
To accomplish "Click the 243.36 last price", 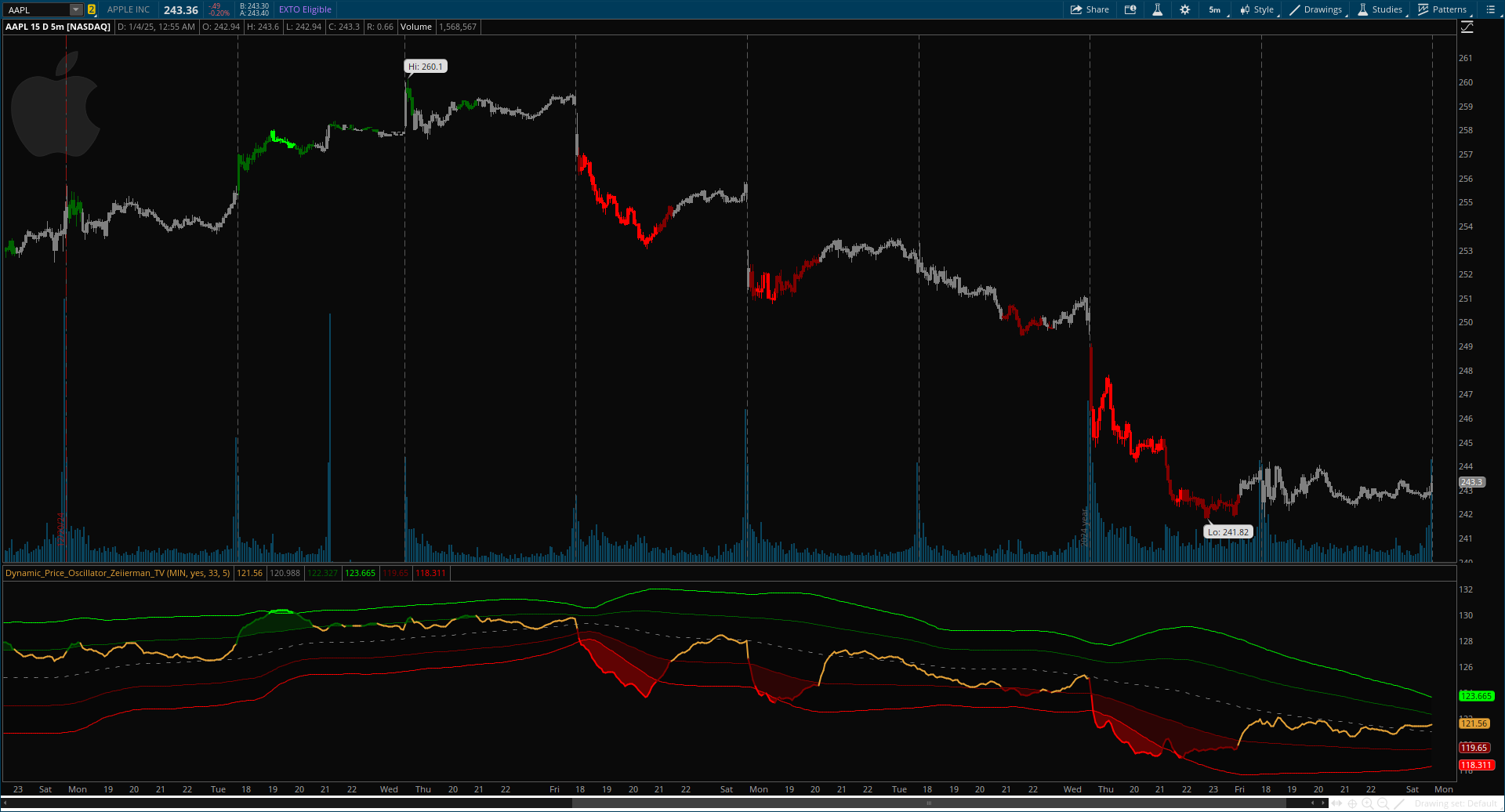I will [180, 10].
